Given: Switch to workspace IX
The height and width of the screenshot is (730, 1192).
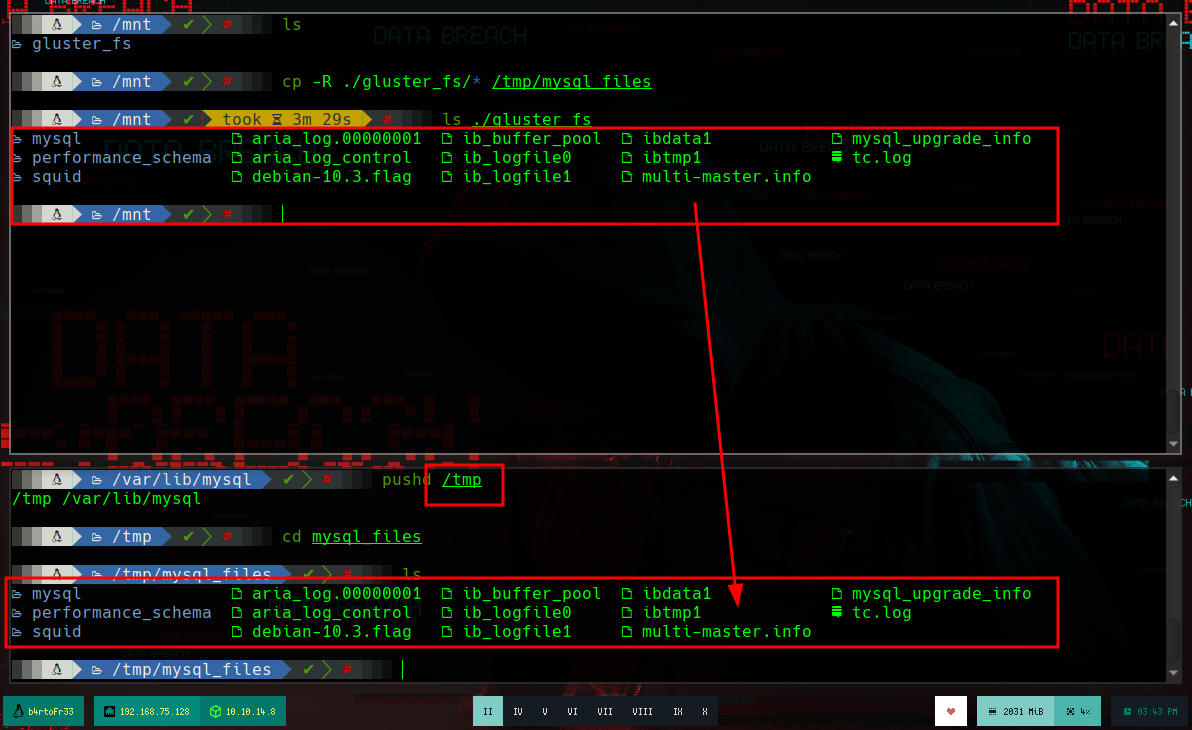Looking at the screenshot, I should tap(677, 712).
